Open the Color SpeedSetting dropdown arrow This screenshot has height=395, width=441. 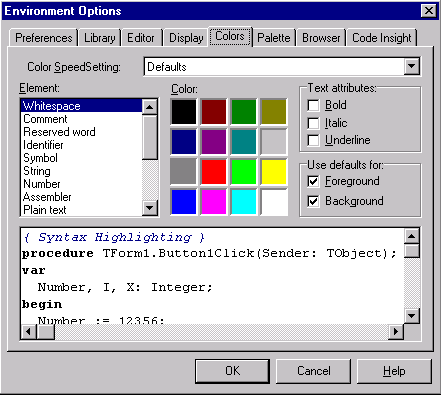(x=412, y=67)
